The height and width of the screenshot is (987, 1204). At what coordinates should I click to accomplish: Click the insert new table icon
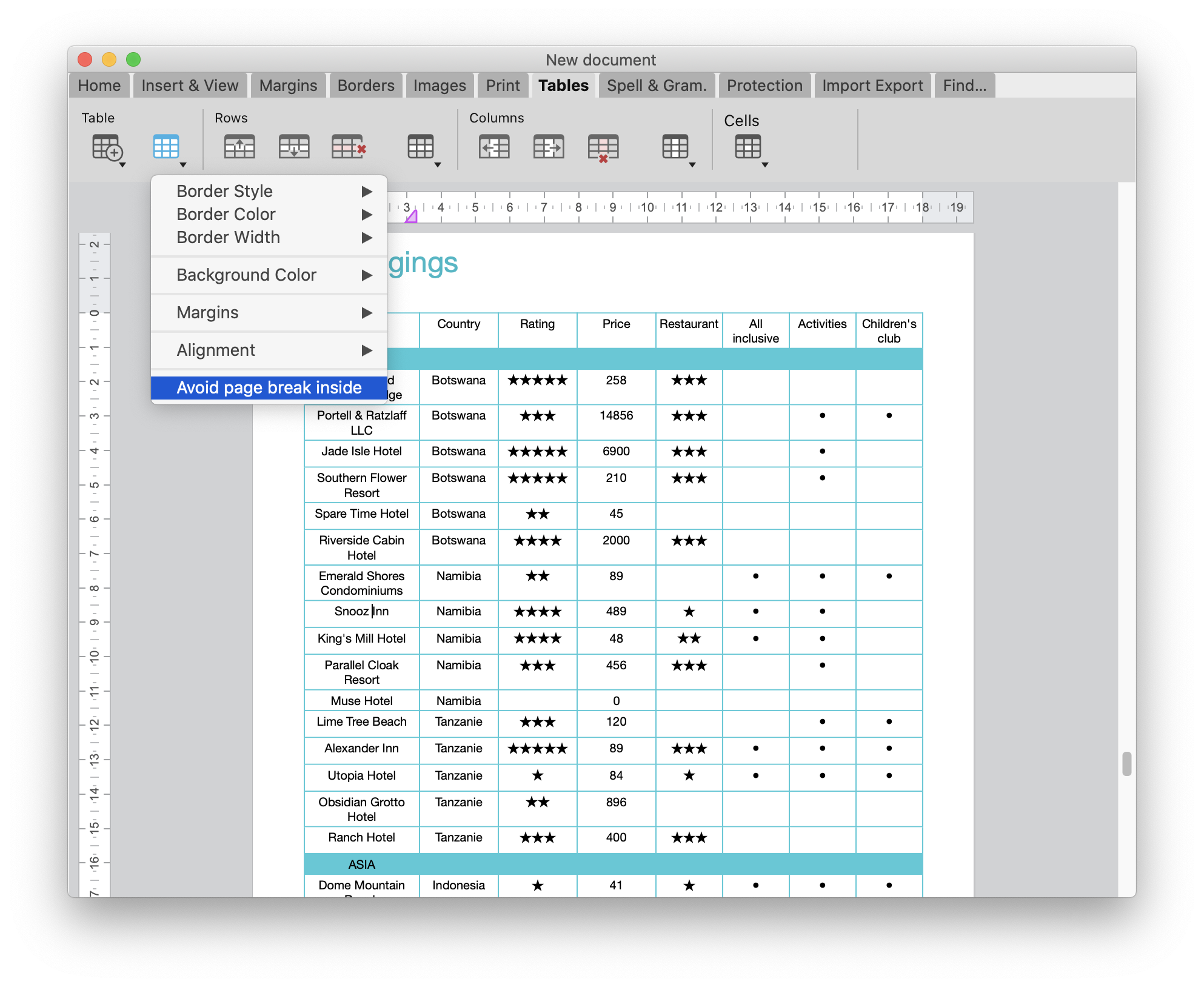(x=107, y=147)
